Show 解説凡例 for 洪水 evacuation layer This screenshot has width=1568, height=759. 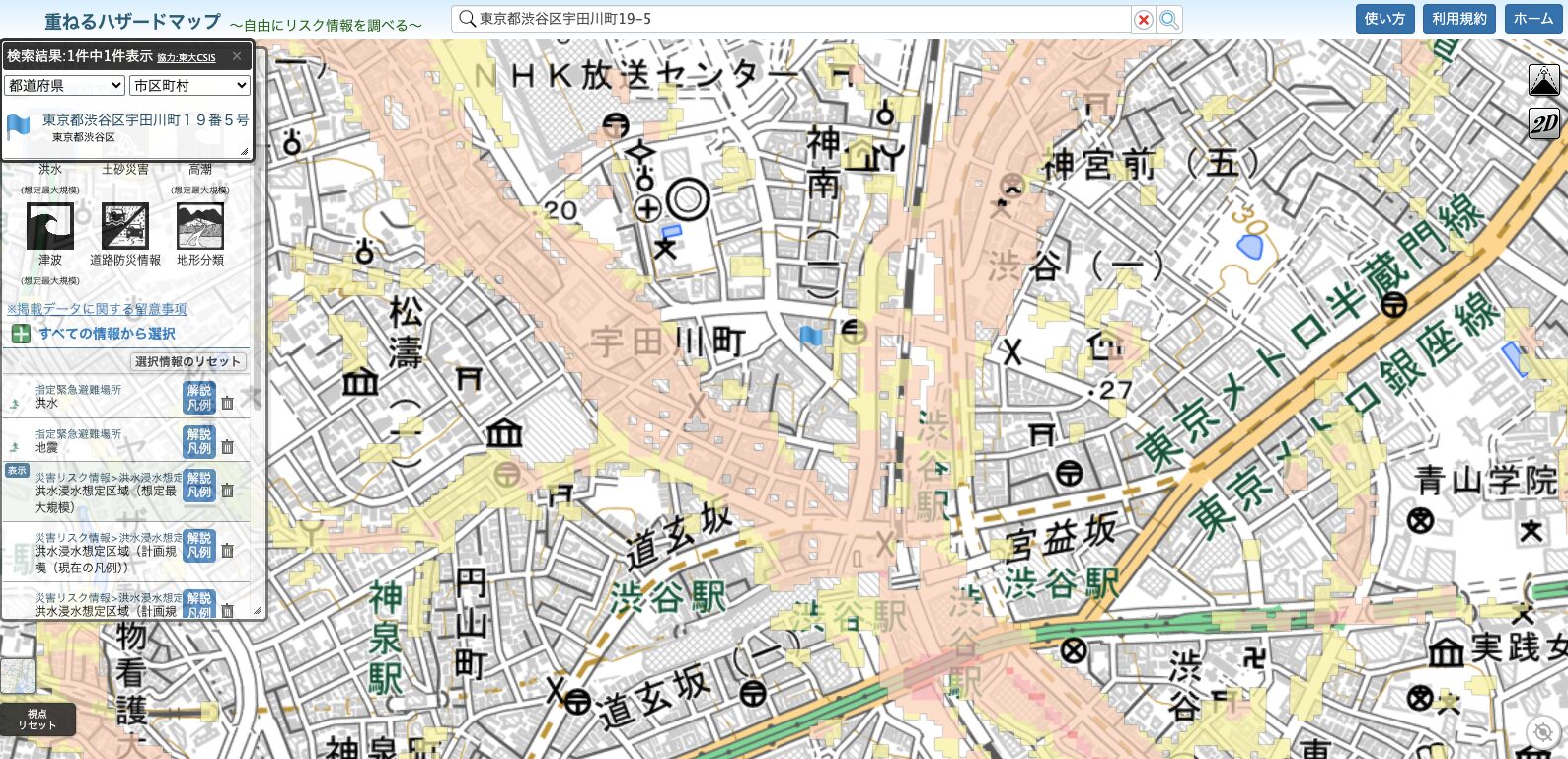click(x=199, y=398)
